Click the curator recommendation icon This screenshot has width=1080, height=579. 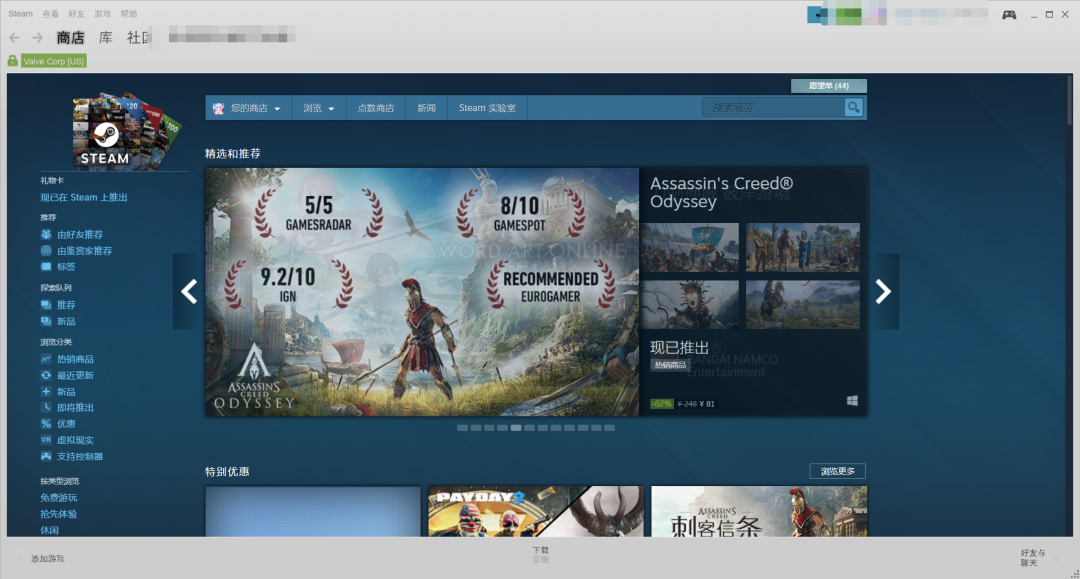tap(46, 251)
